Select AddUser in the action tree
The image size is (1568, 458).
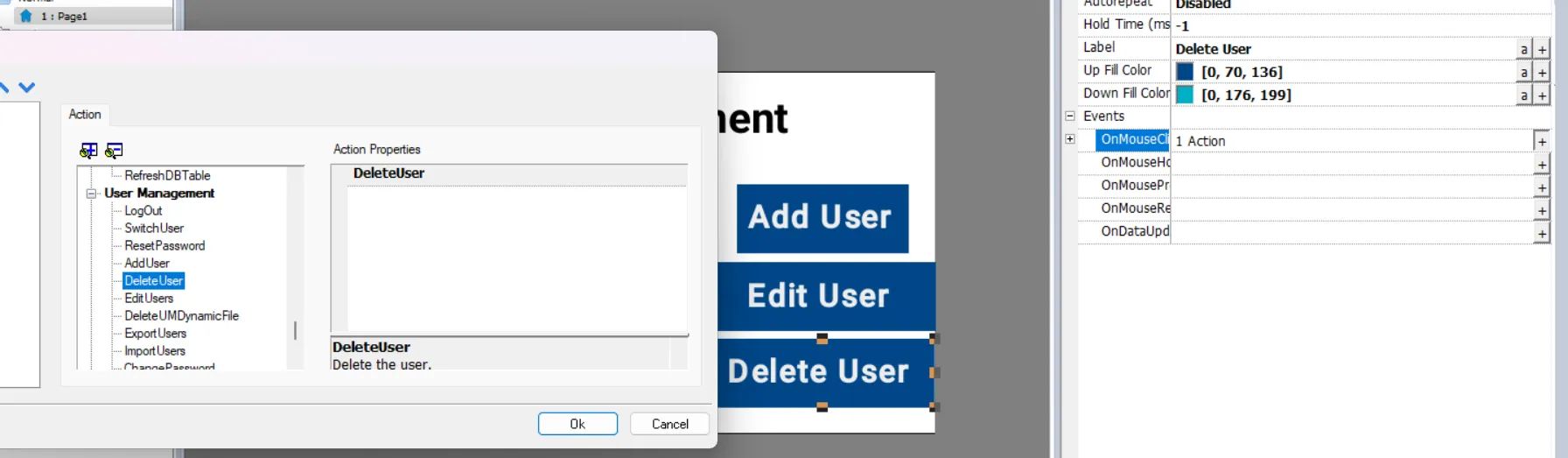[x=147, y=264]
